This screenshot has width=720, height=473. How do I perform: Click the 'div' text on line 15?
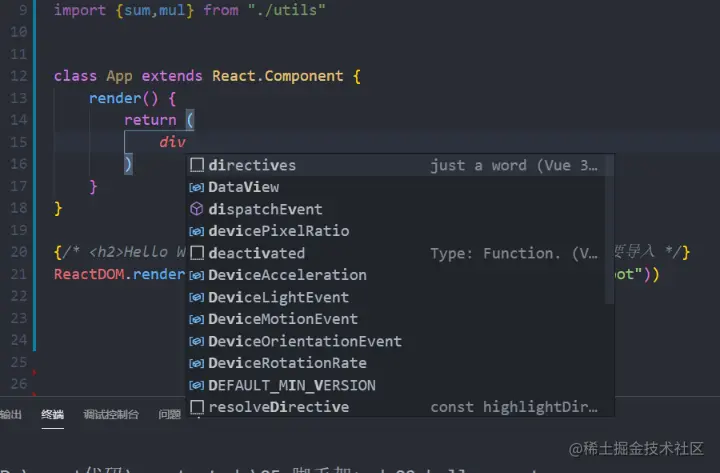[172, 142]
